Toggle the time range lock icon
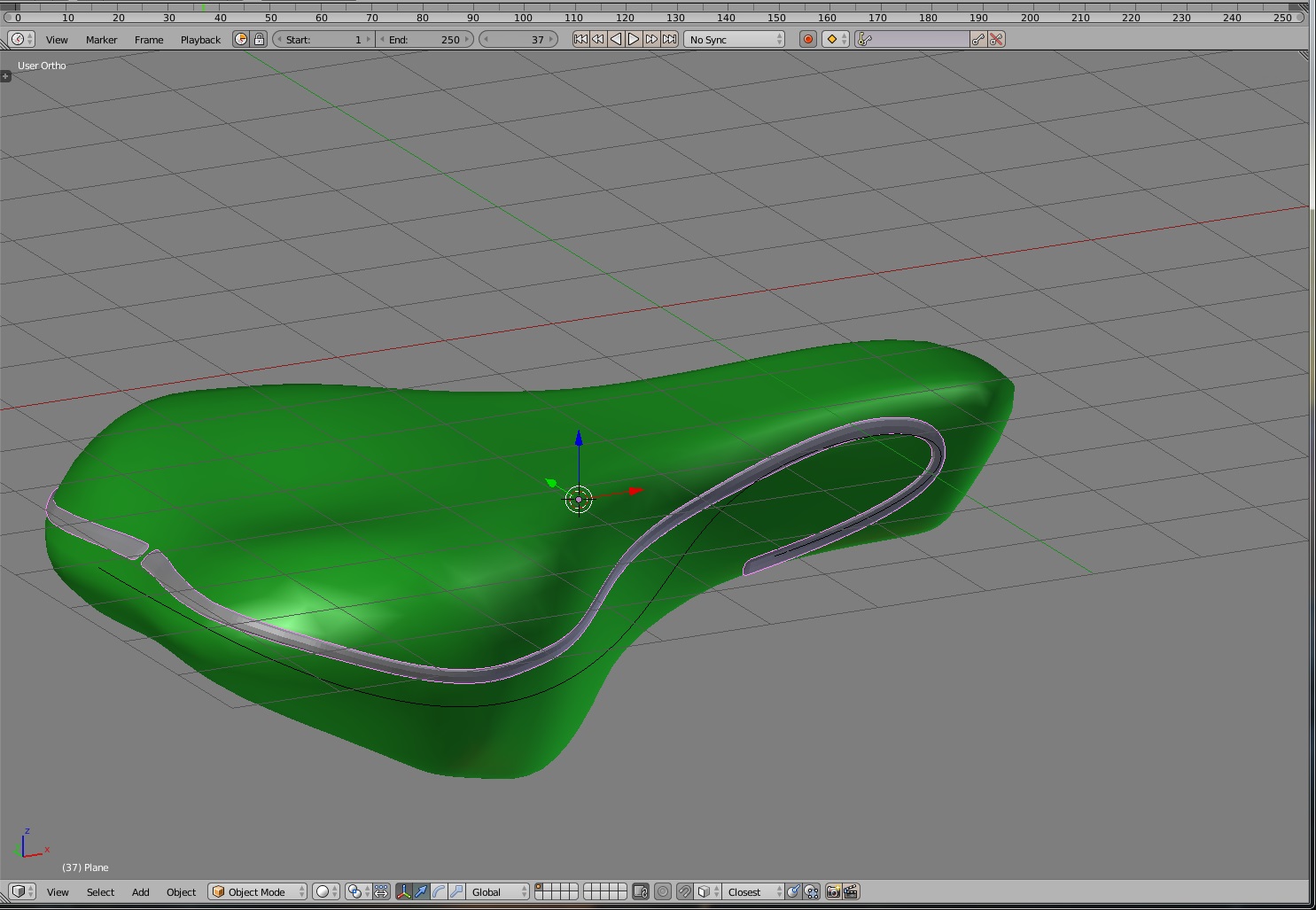 click(259, 39)
